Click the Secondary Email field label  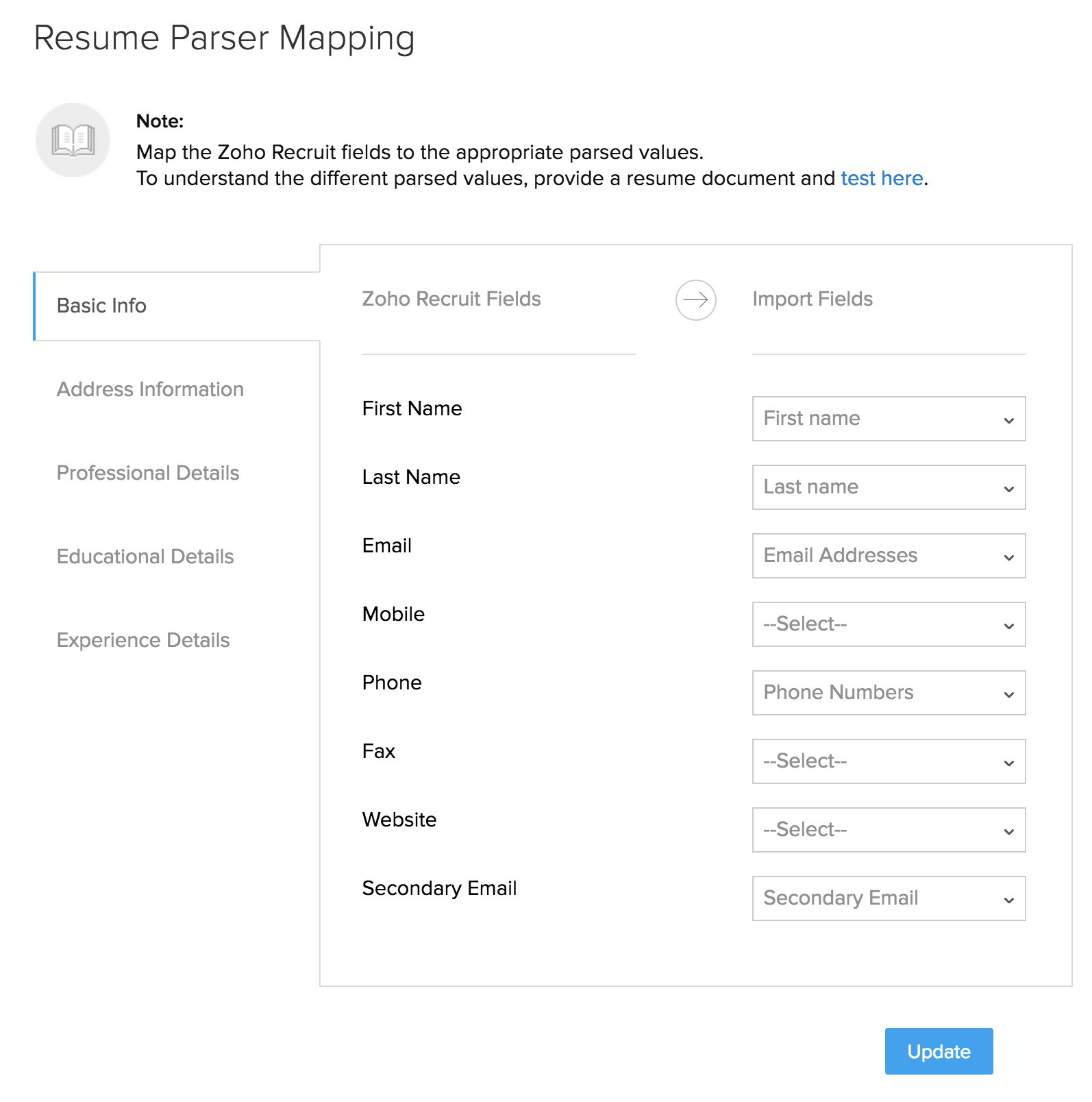pos(439,888)
